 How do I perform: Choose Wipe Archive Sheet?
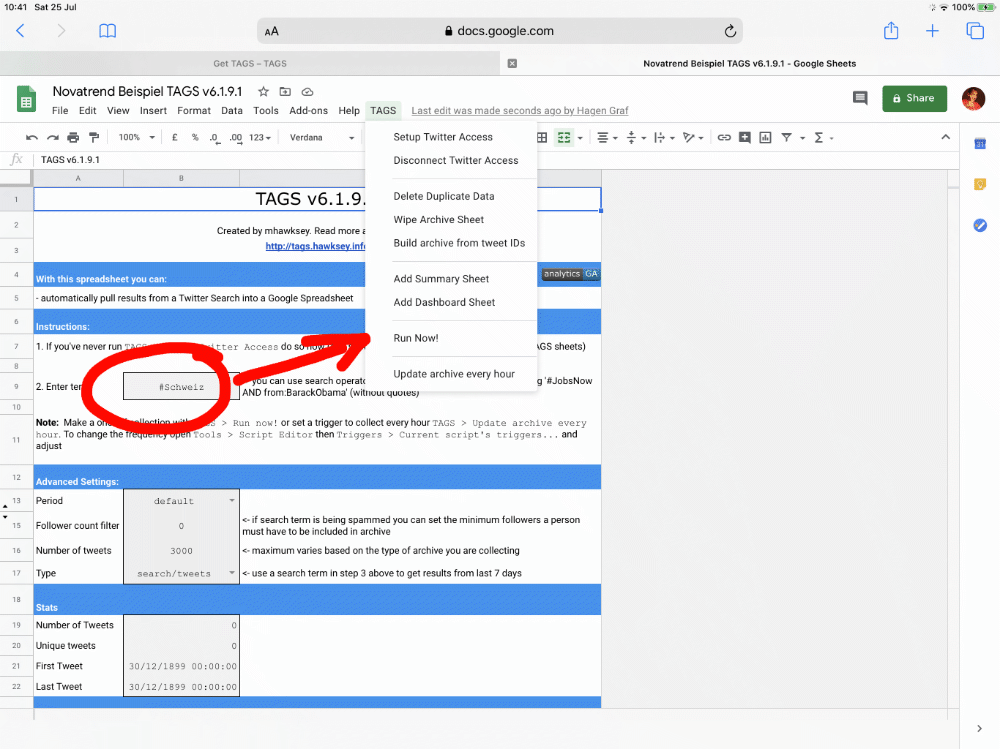pos(451,219)
